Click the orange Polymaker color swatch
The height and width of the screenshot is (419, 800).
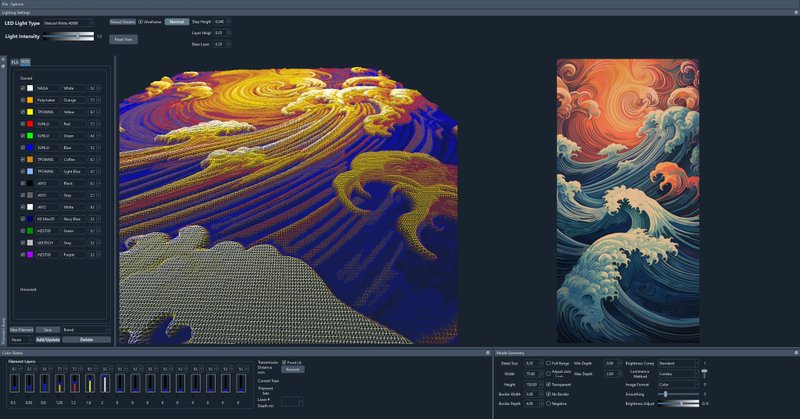[x=30, y=100]
